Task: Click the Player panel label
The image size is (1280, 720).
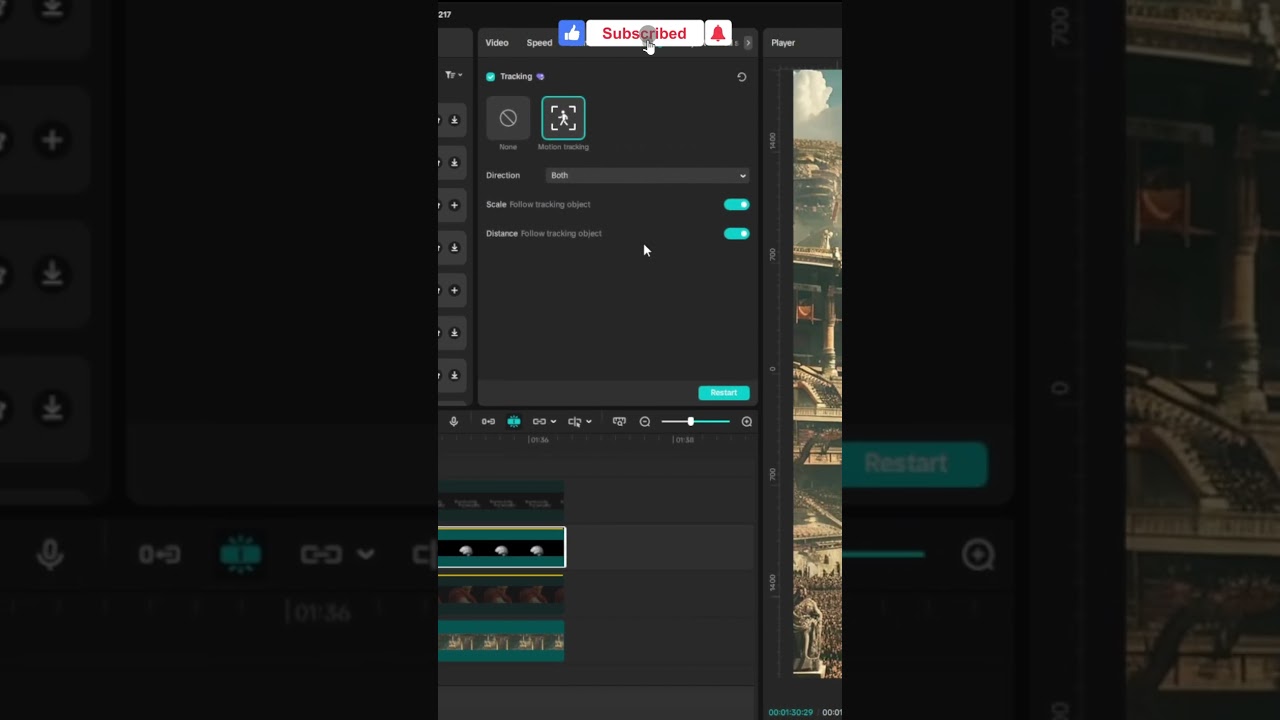Action: coord(783,43)
